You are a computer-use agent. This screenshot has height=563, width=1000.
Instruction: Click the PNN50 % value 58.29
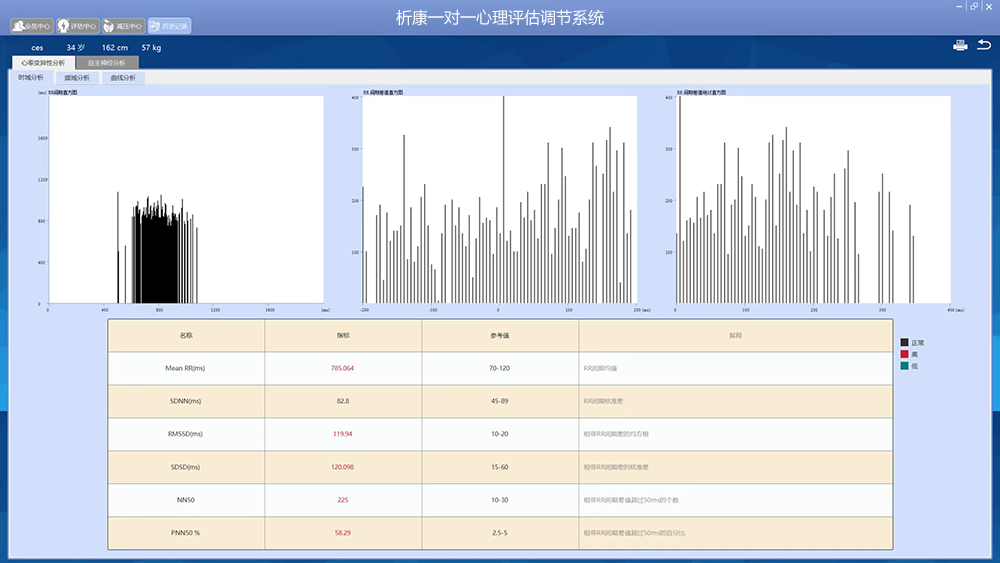342,532
